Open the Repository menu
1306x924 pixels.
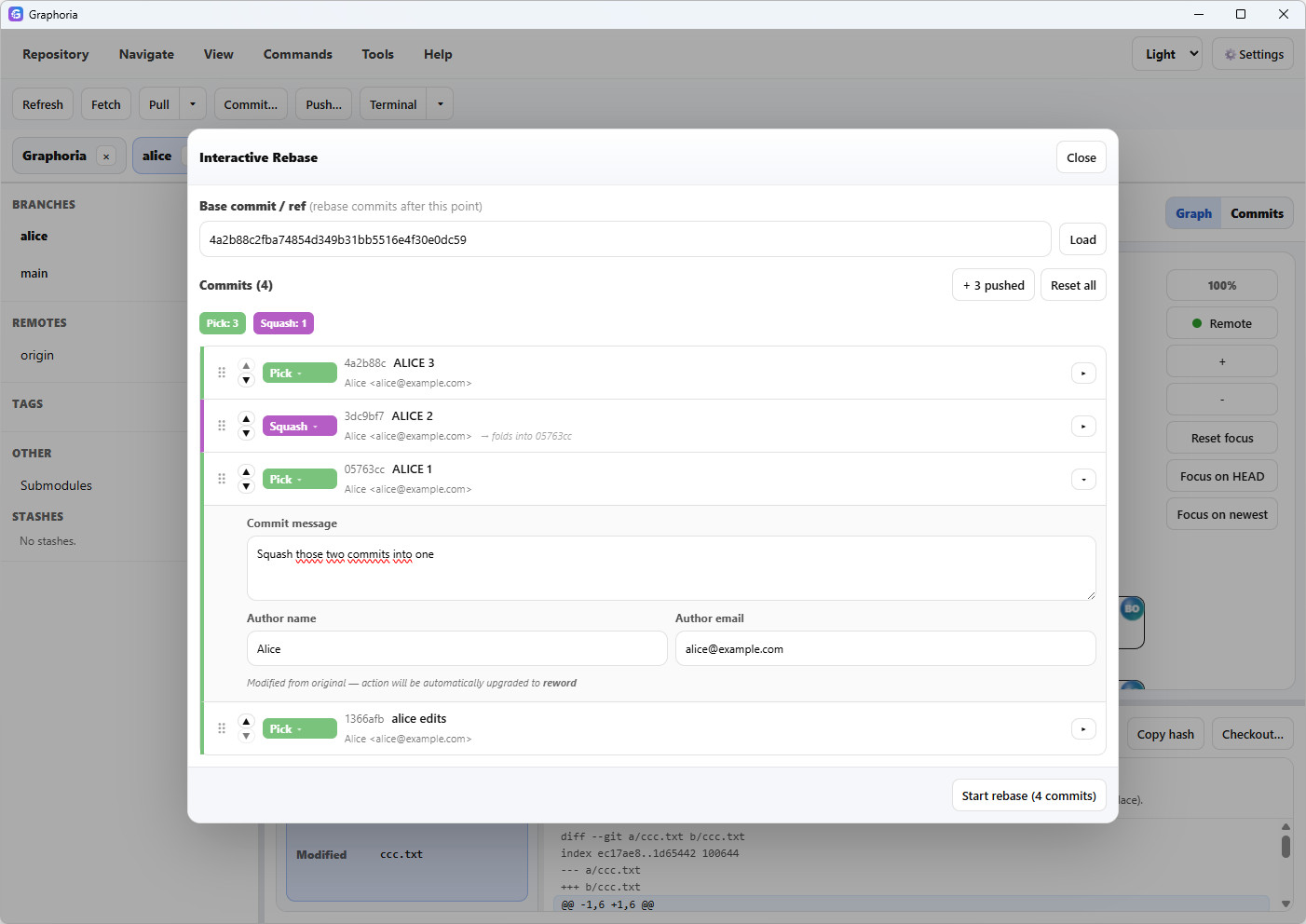tap(56, 54)
